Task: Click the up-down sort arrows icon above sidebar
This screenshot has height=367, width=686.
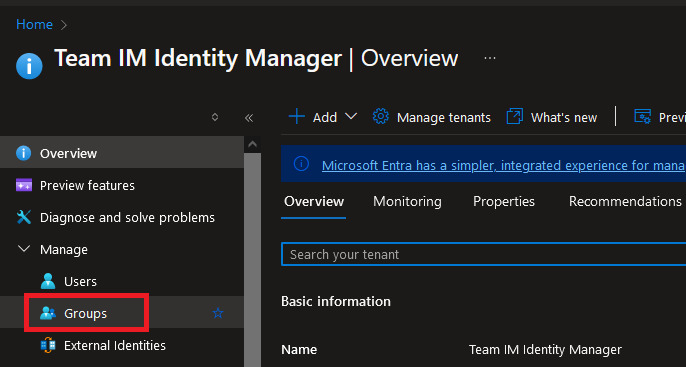Action: point(215,117)
